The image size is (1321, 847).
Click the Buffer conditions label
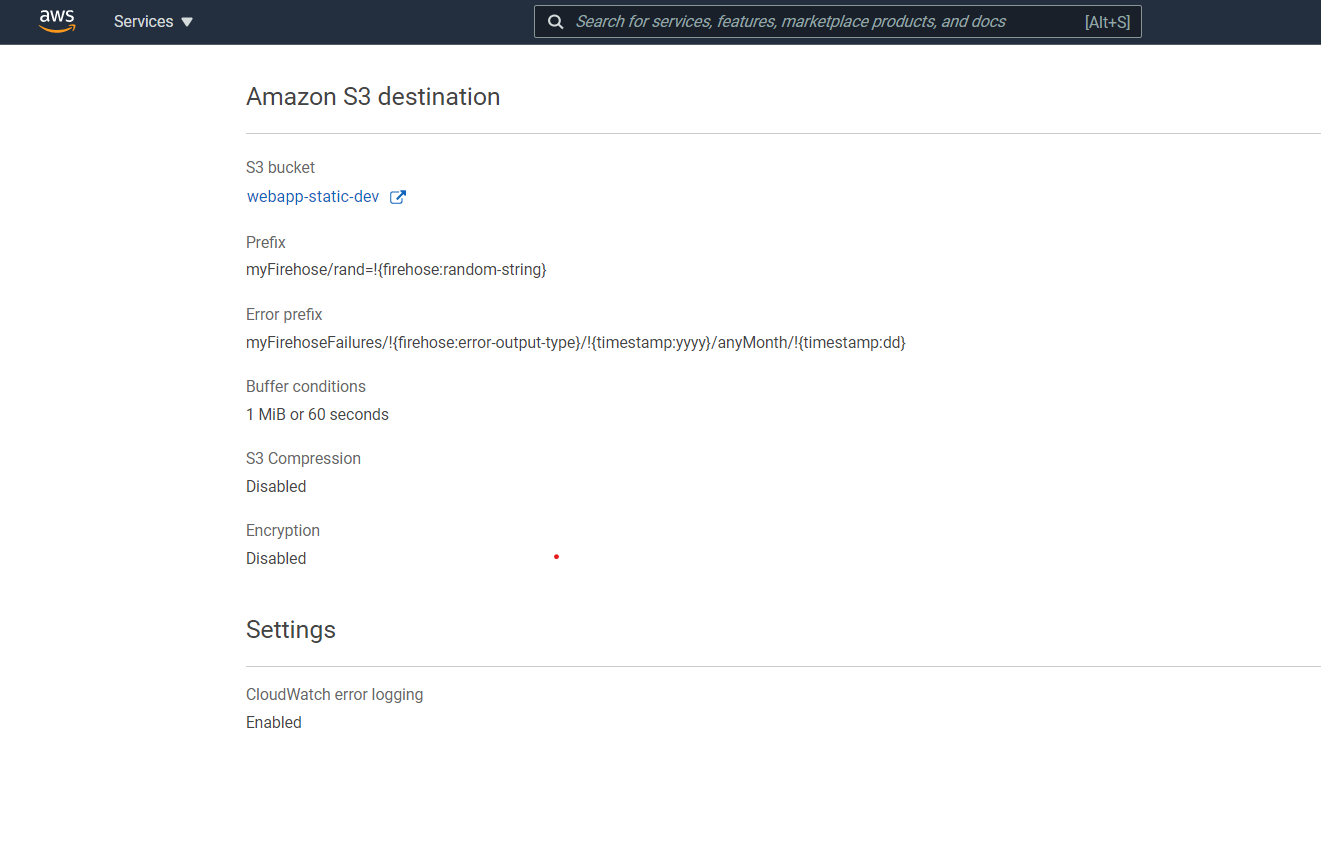[x=306, y=386]
